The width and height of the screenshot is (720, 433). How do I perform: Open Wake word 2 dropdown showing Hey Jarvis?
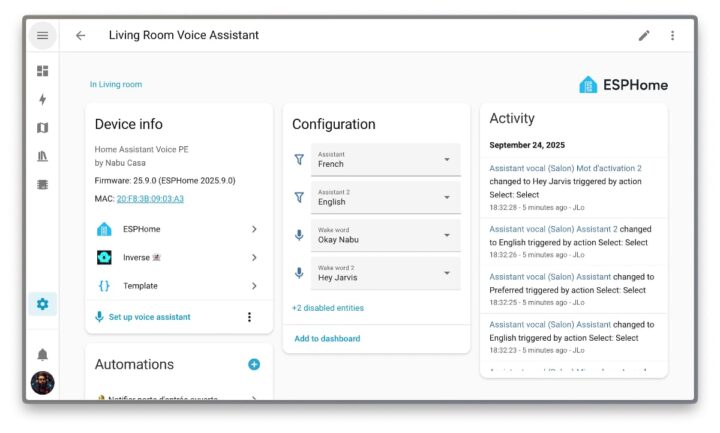[386, 273]
